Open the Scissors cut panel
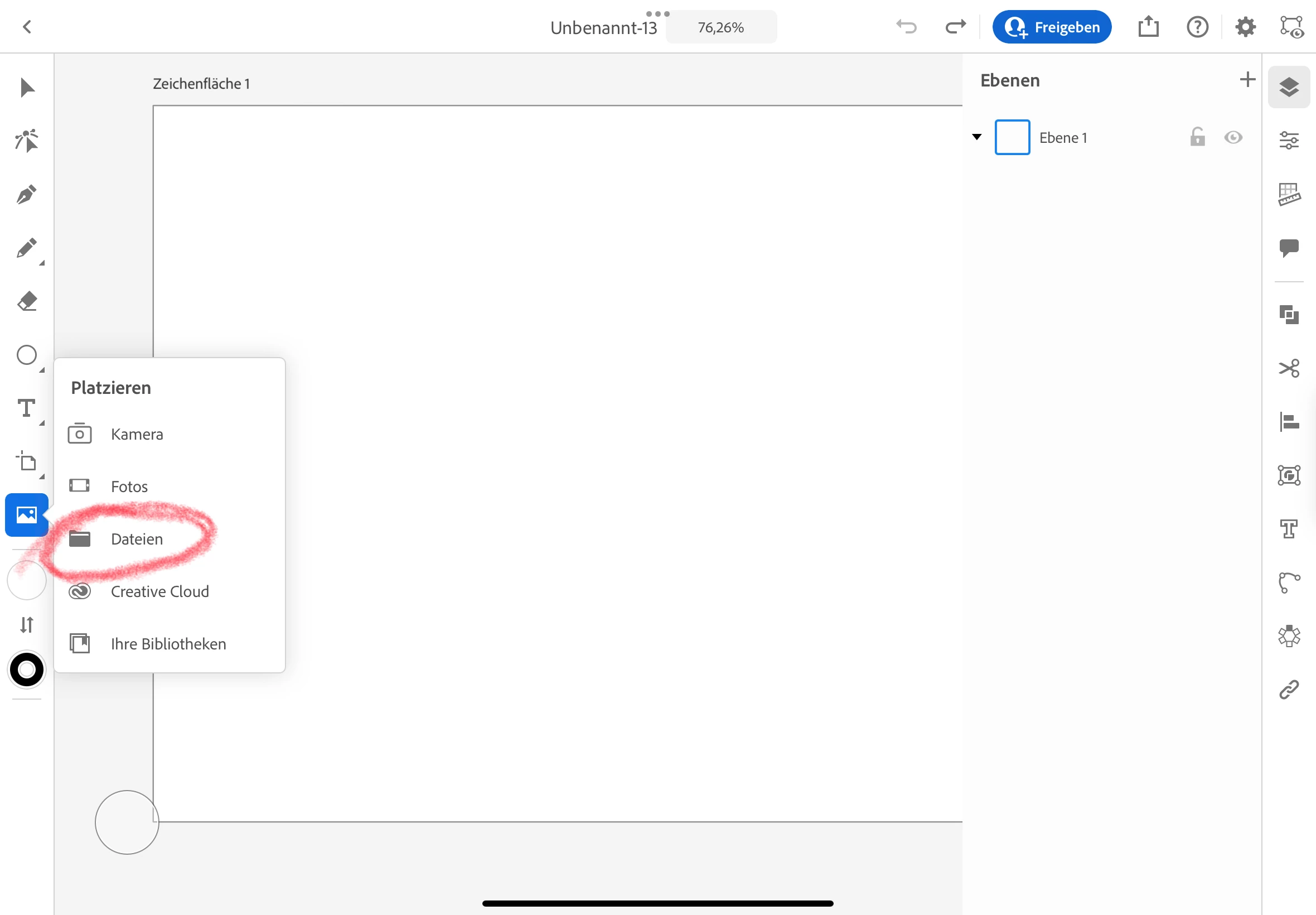The width and height of the screenshot is (1316, 915). pos(1289,368)
